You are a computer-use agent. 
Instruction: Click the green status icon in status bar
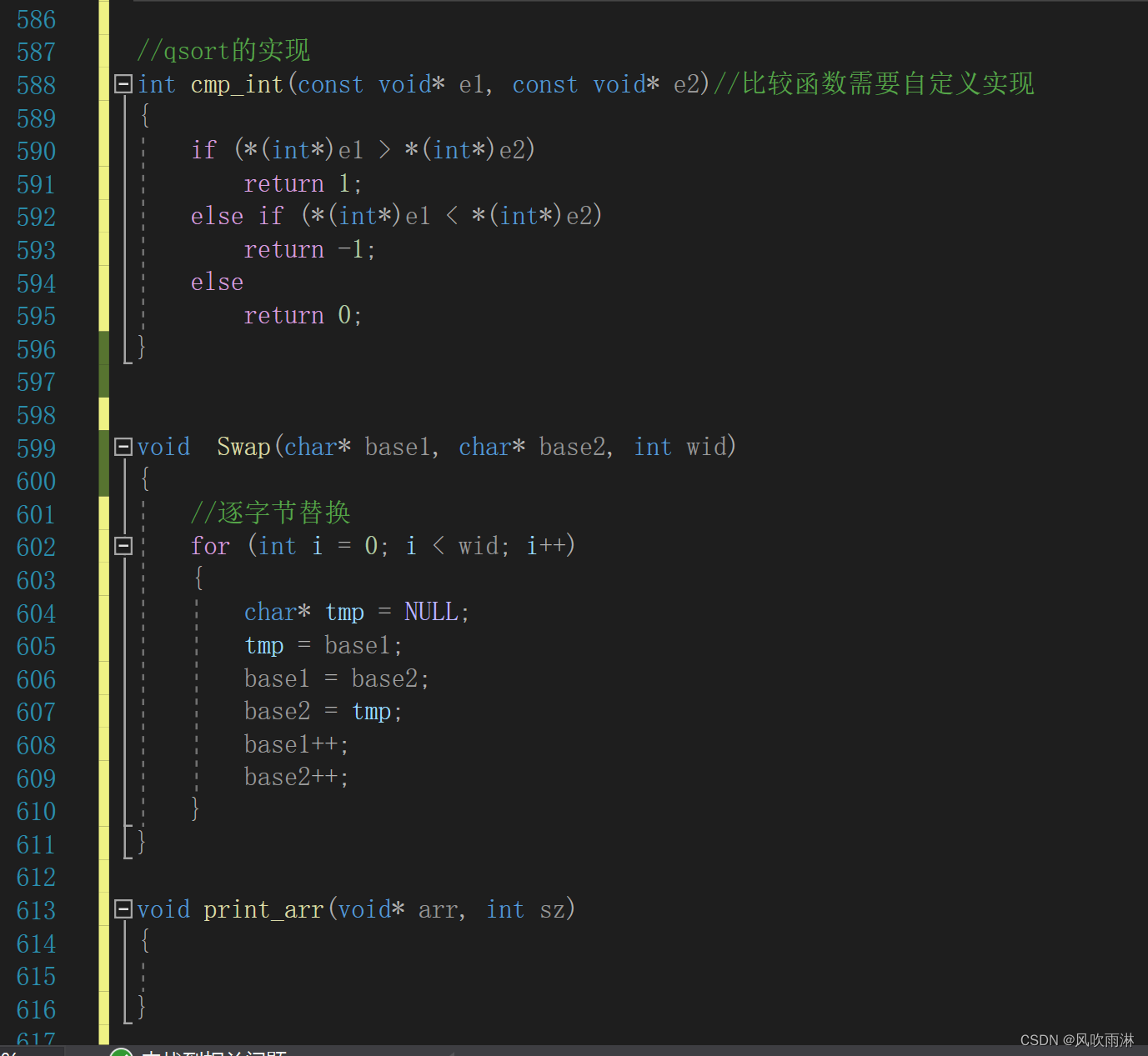[120, 1052]
